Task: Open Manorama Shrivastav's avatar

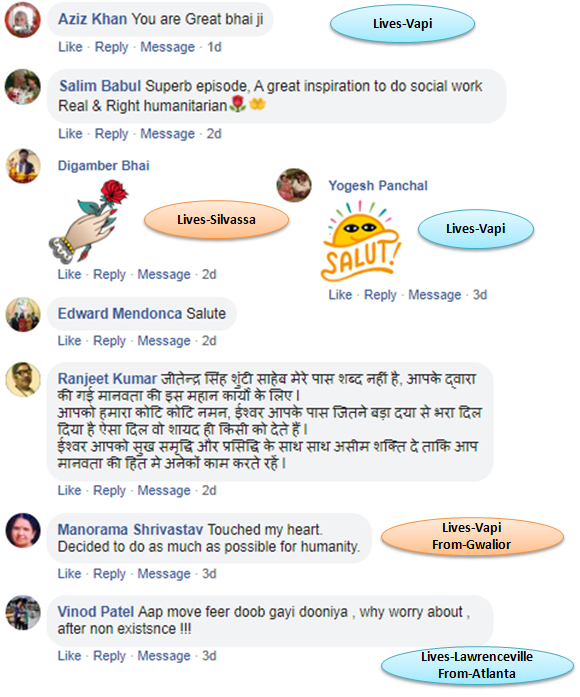Action: pos(23,530)
